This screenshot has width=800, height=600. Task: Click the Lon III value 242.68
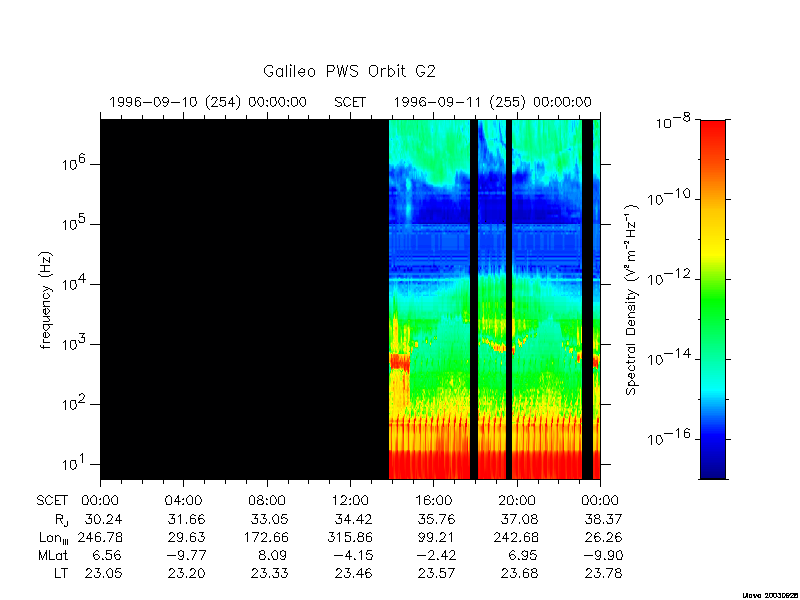(516, 537)
